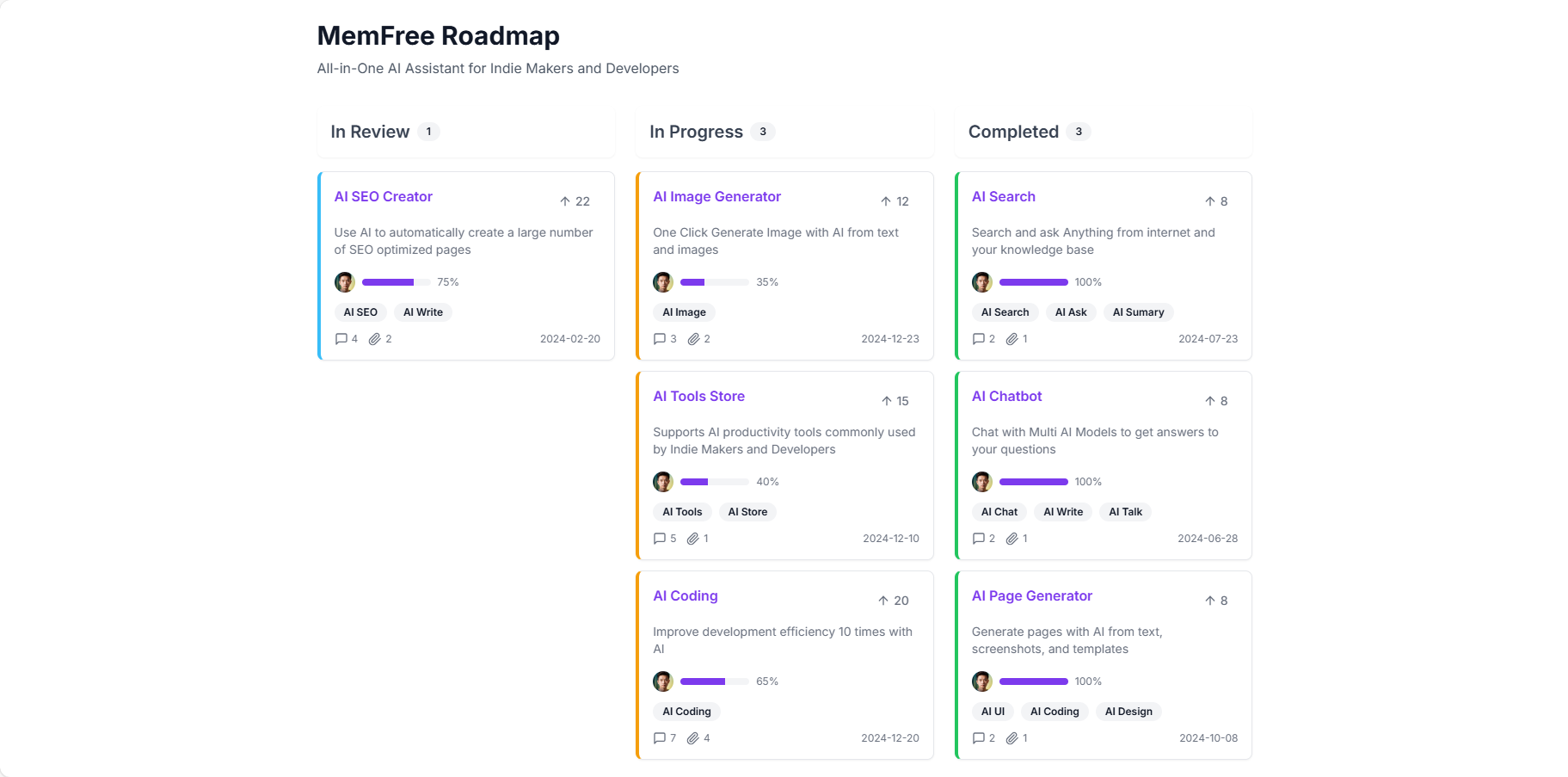Open comments on AI Image Generator card

click(660, 339)
